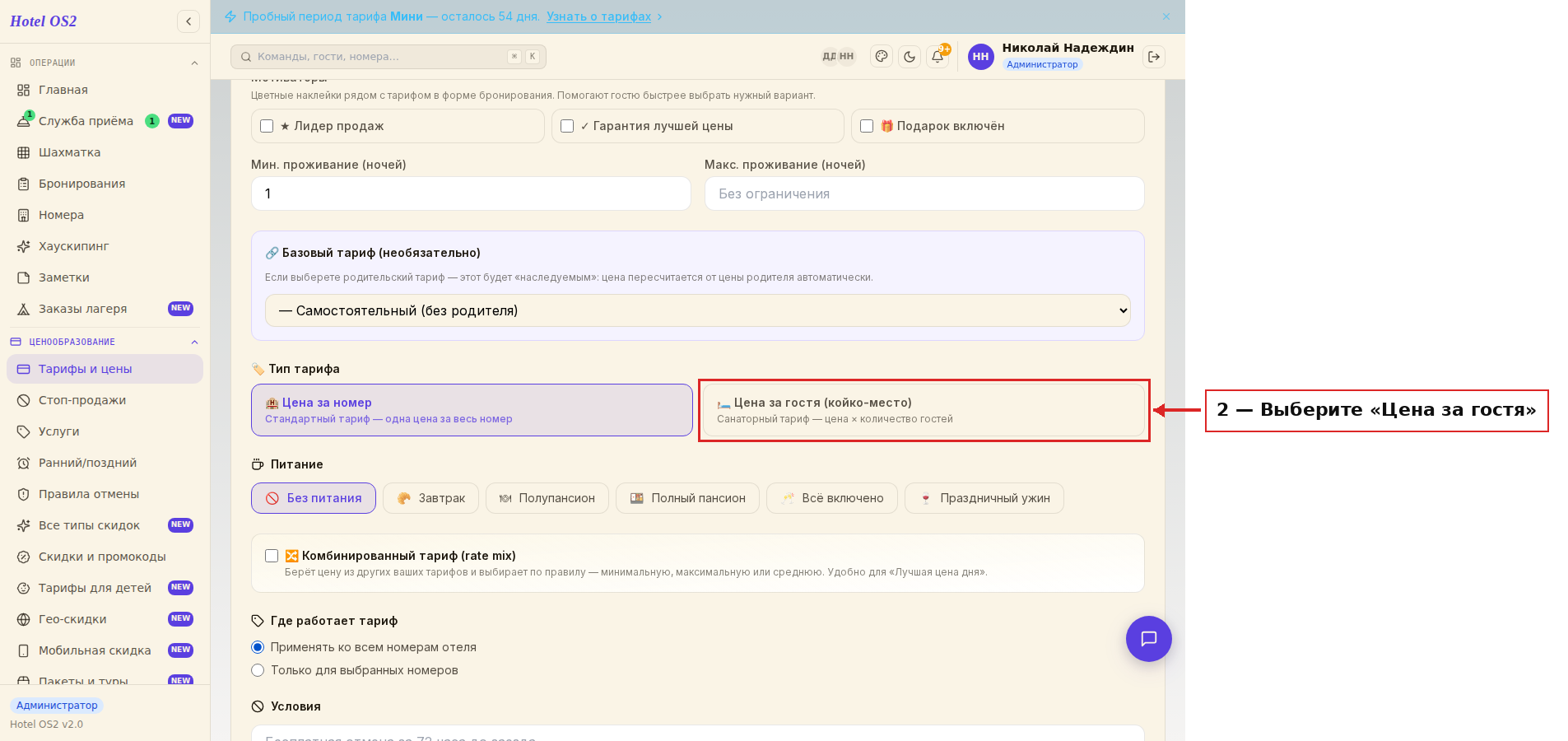Enable the Лидер продаж checkbox

click(x=267, y=126)
